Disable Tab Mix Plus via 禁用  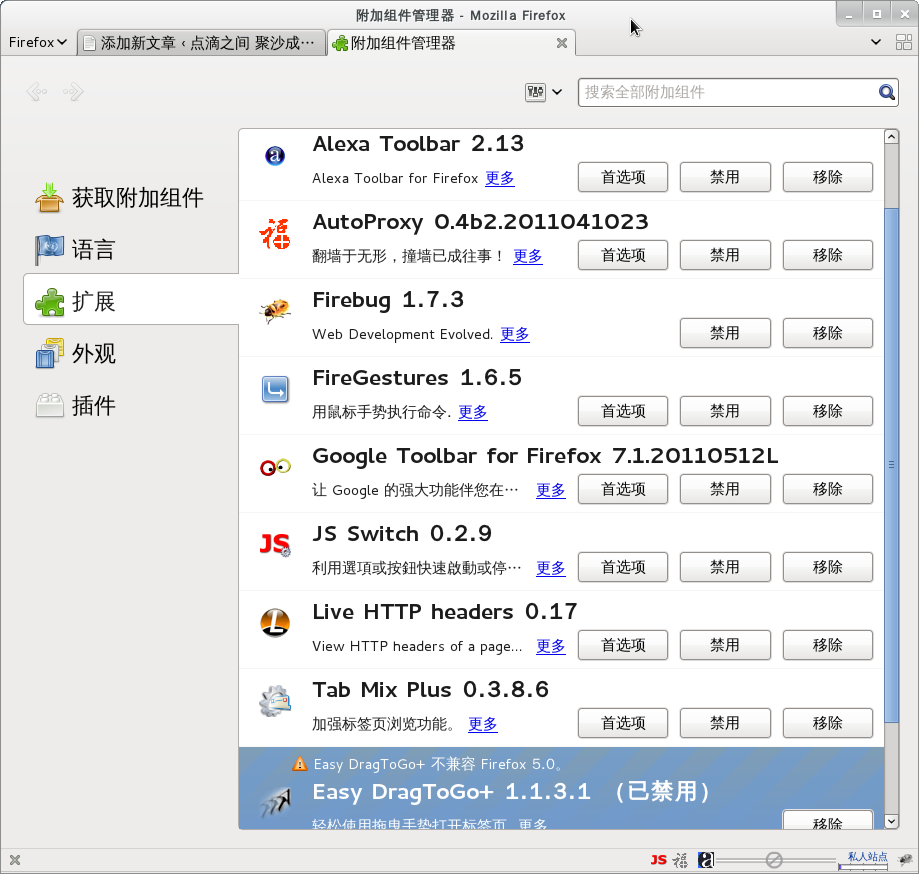pyautogui.click(x=725, y=723)
